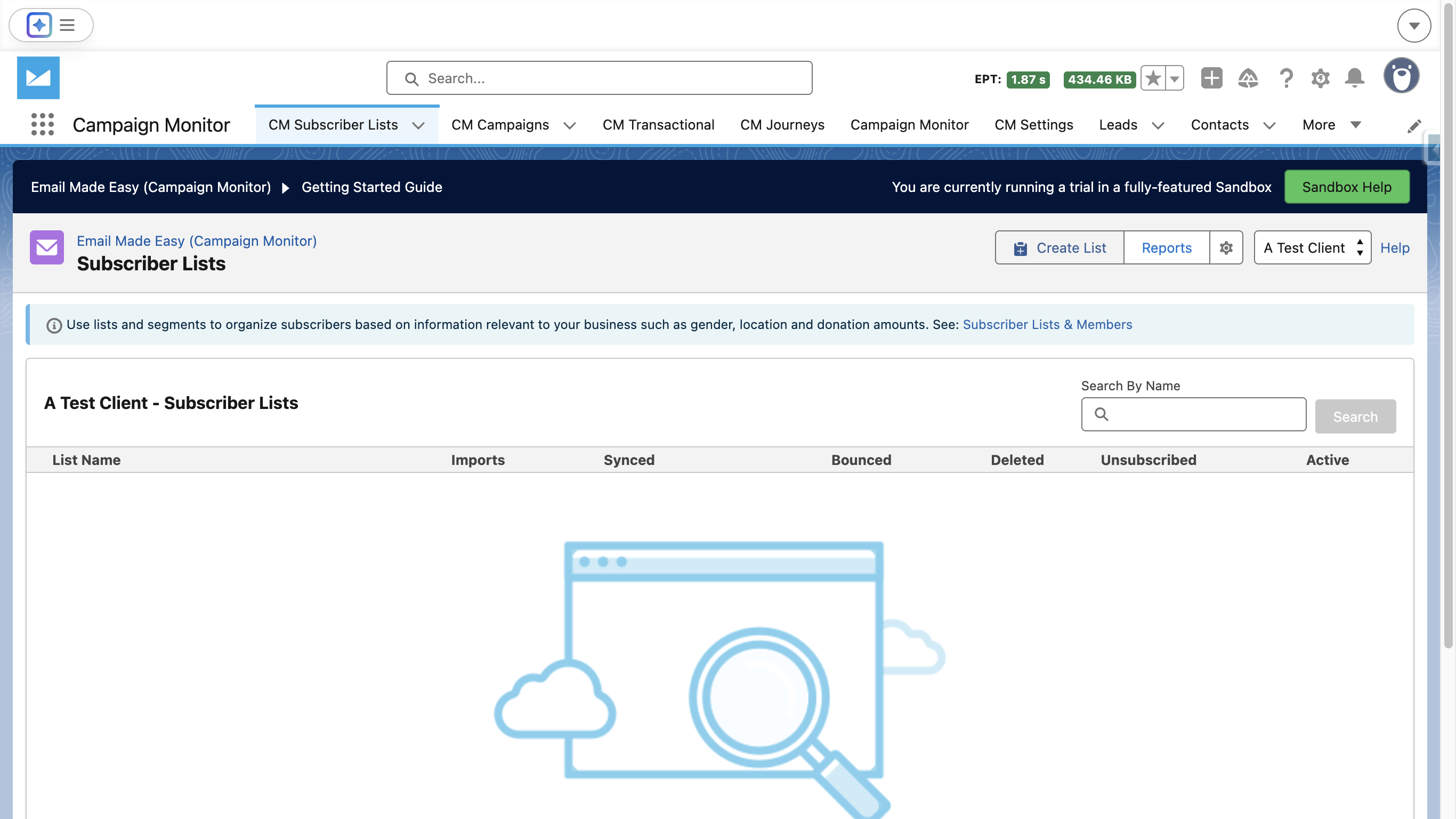The image size is (1456, 819).
Task: Open the More navigation dropdown
Action: coord(1331,124)
